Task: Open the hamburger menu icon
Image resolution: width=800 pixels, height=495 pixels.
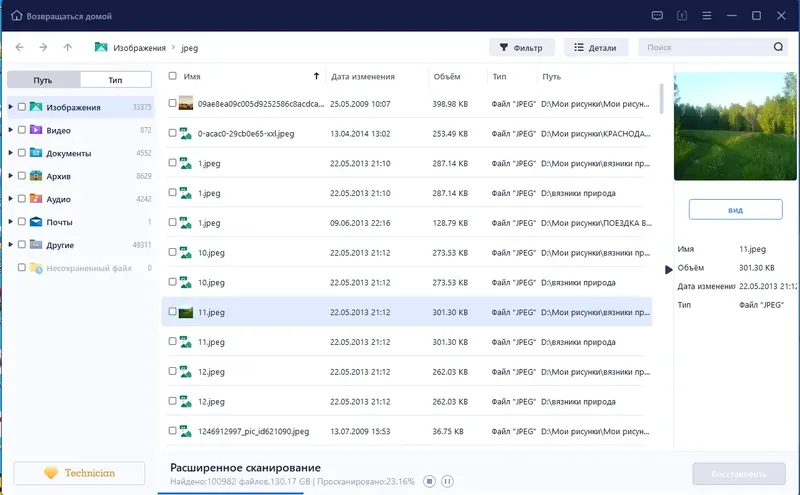Action: (x=707, y=16)
